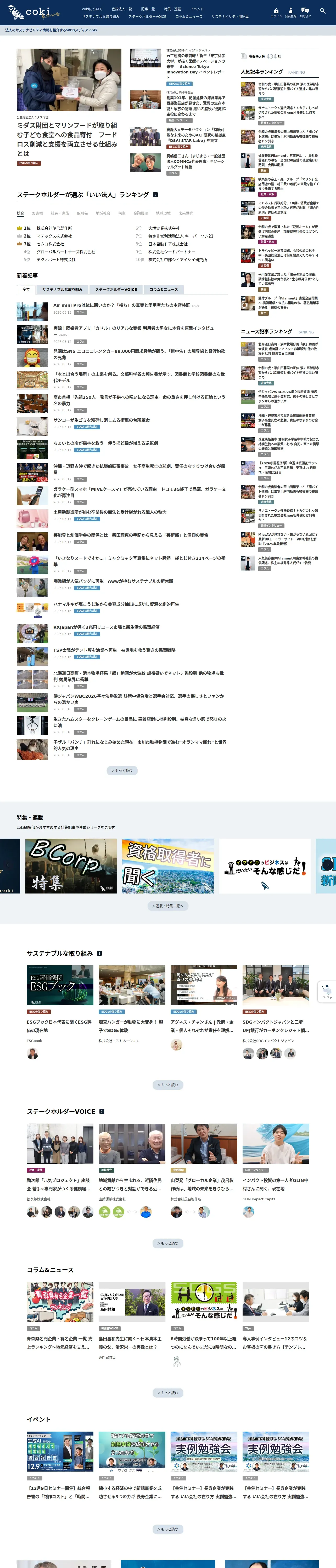The image size is (336, 1568).
Task: Open 特集・連載 header menu item
Action: pos(172,9)
